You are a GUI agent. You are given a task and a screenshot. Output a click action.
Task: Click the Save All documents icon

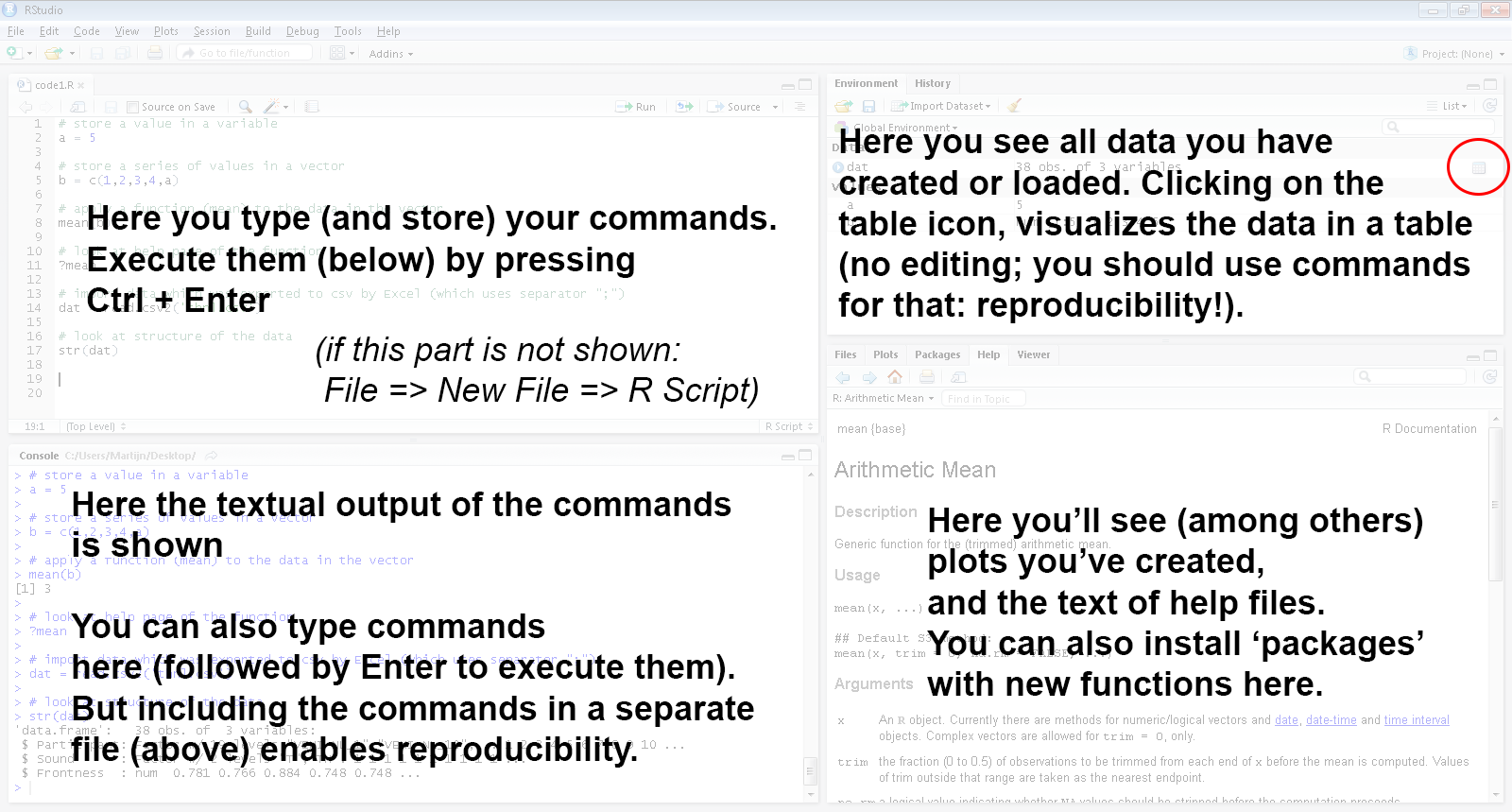(x=122, y=53)
